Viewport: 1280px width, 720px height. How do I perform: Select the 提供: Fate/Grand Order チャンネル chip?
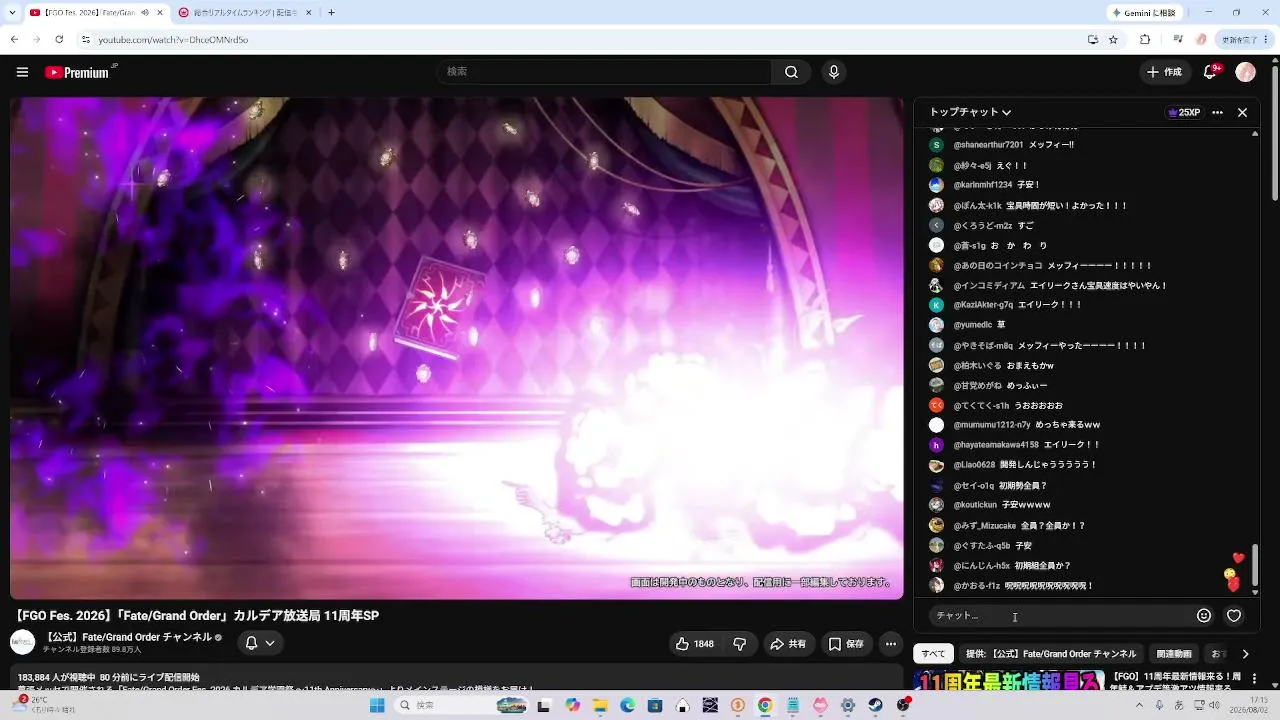(x=1051, y=654)
